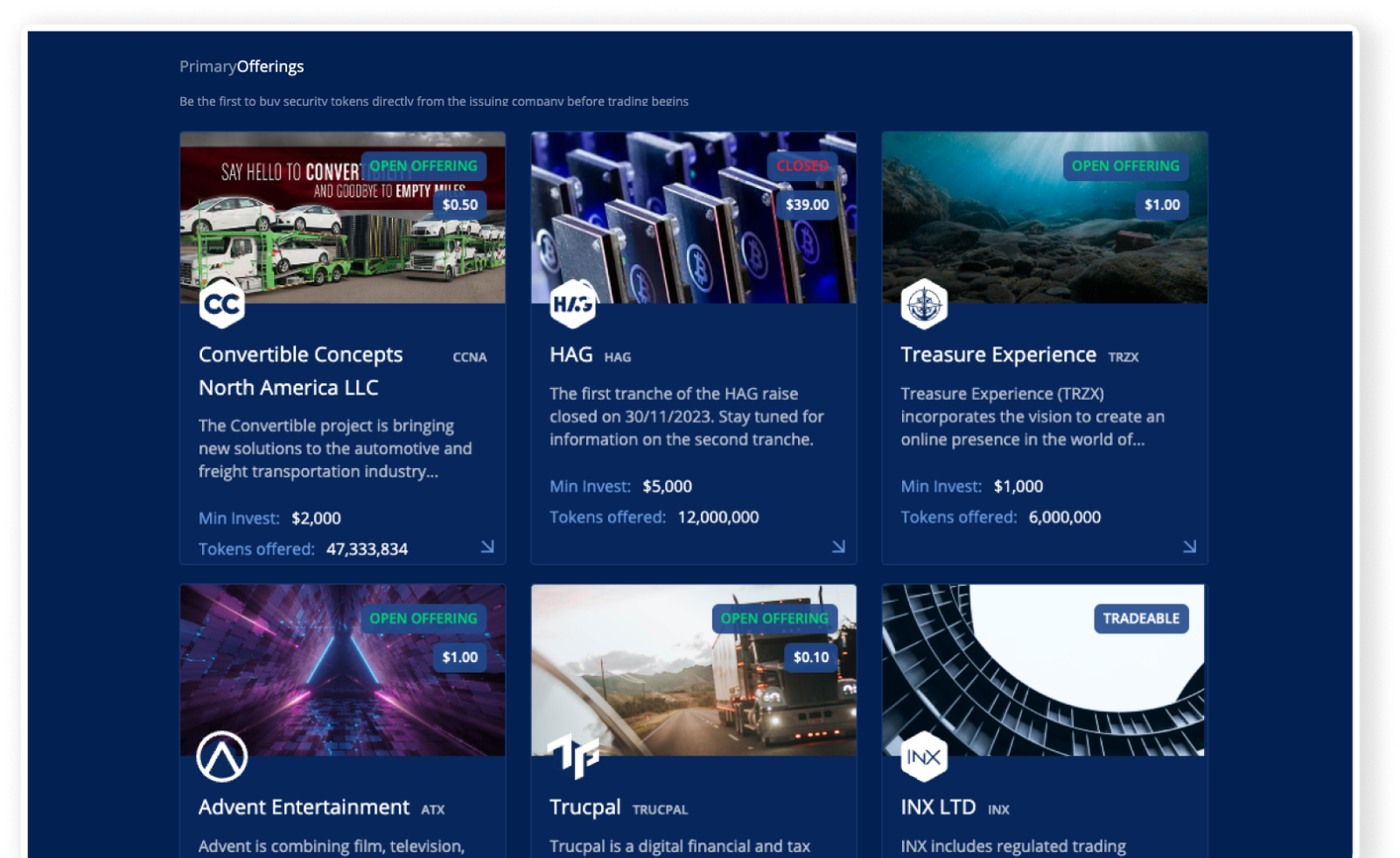Screen dimensions: 1400x858
Task: Click the CC logo on Convertible Concepts card
Action: point(224,303)
